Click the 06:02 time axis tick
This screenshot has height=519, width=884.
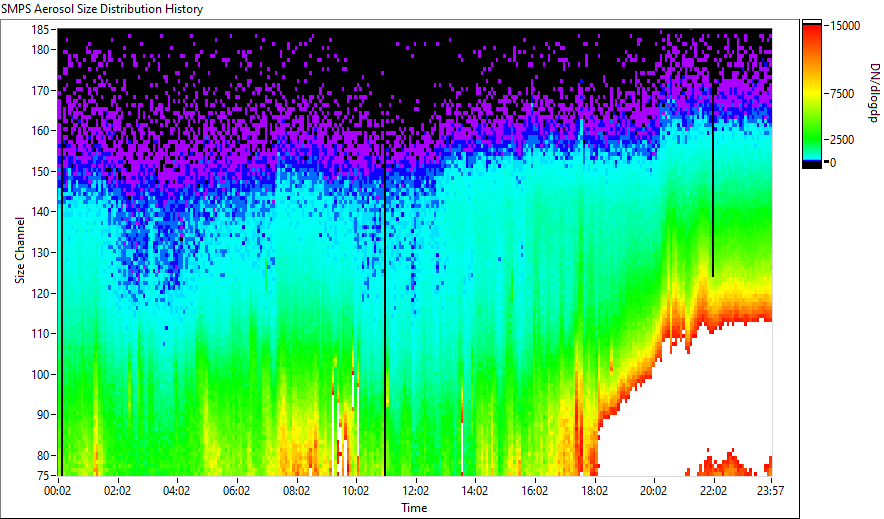click(236, 491)
